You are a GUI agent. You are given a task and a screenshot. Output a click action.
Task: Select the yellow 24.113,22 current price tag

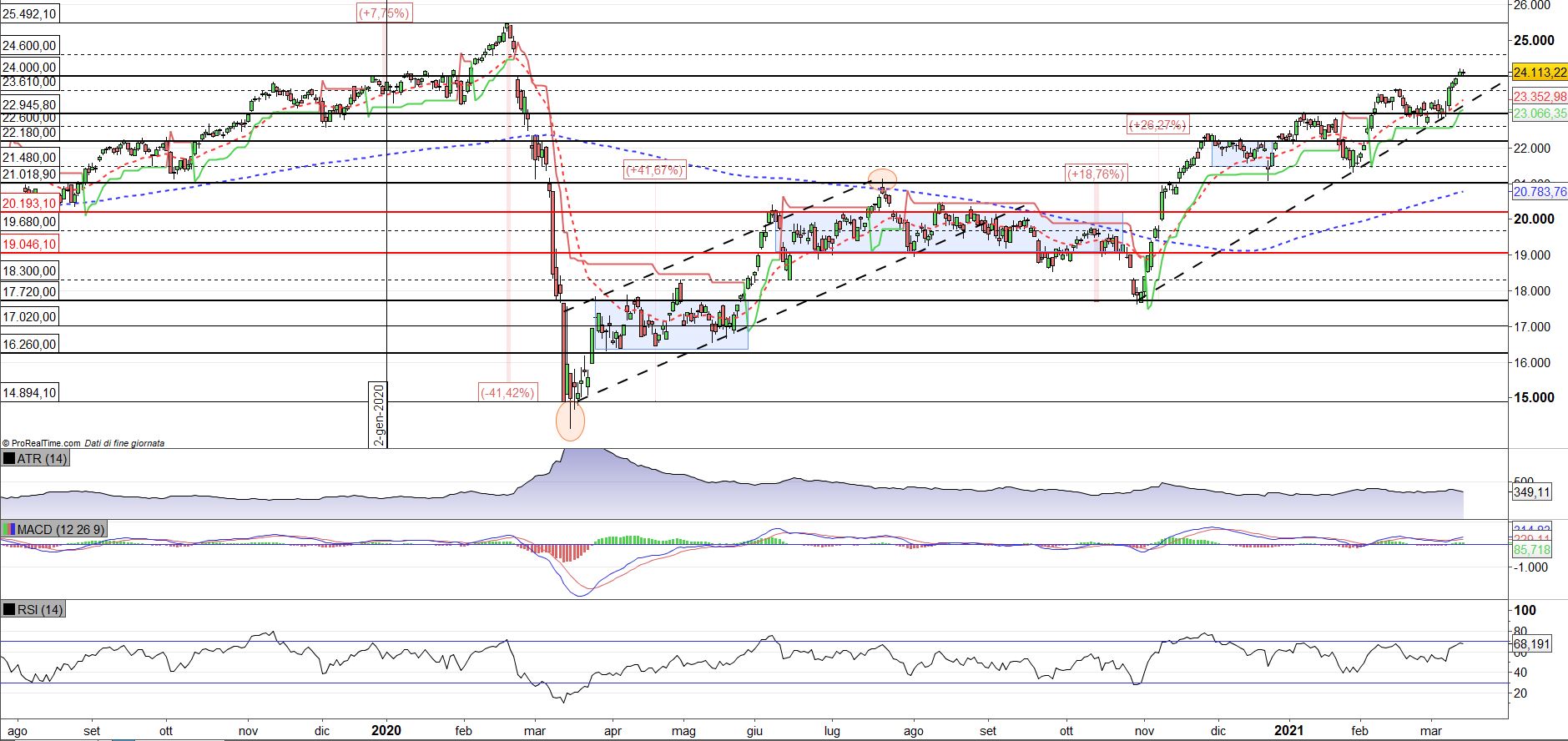click(x=1539, y=73)
